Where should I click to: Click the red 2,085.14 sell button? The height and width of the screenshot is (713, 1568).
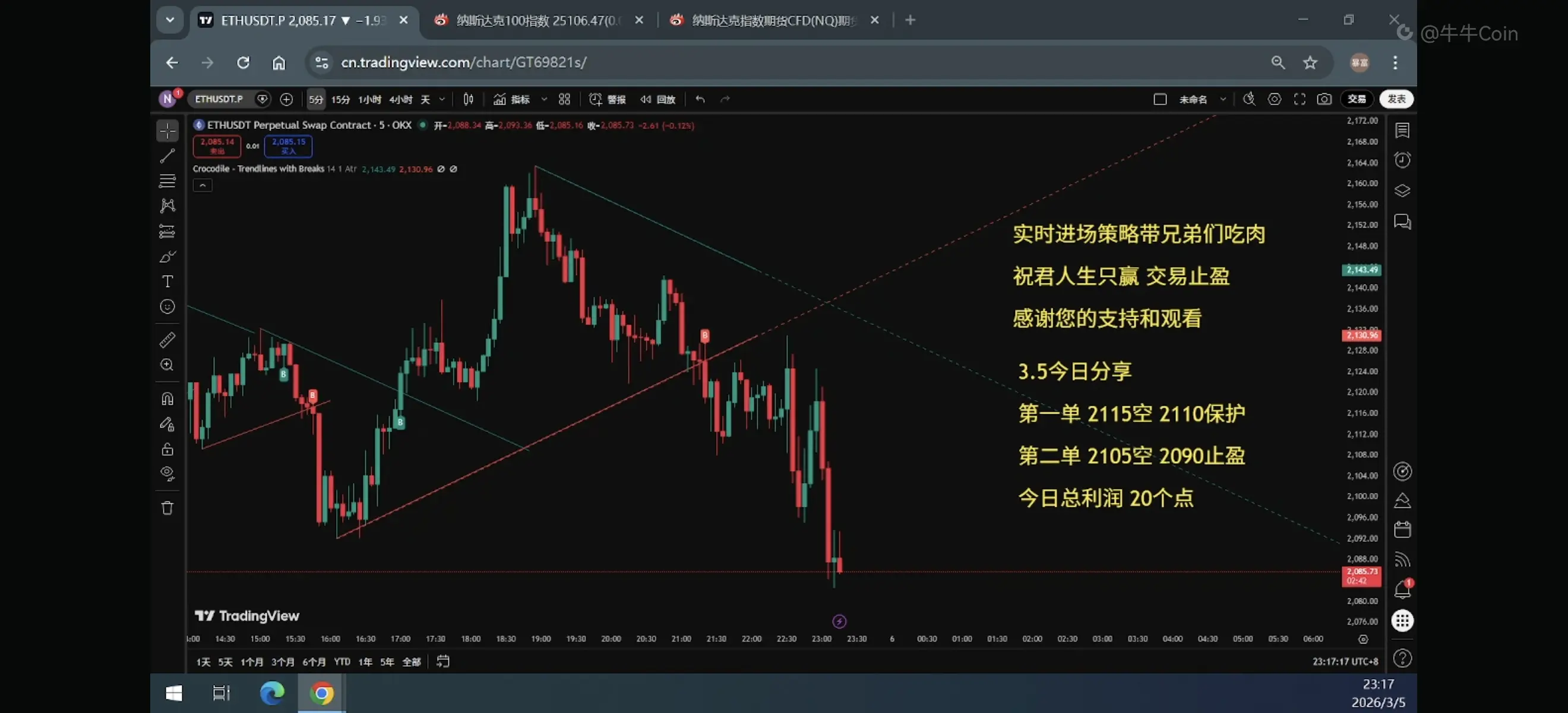(217, 146)
